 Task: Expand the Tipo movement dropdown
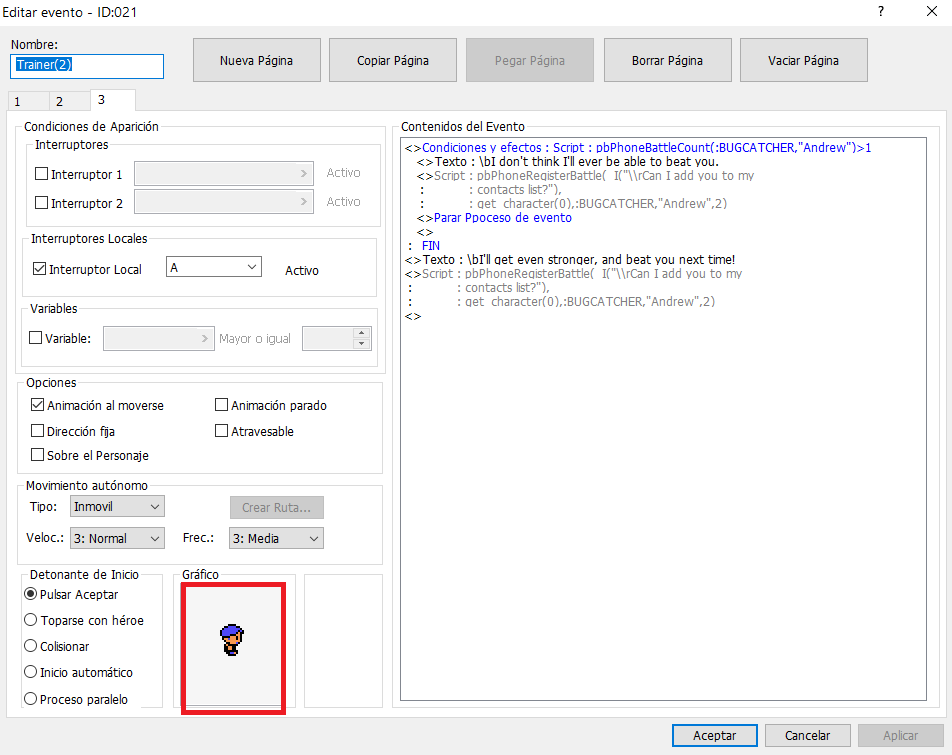pos(116,507)
